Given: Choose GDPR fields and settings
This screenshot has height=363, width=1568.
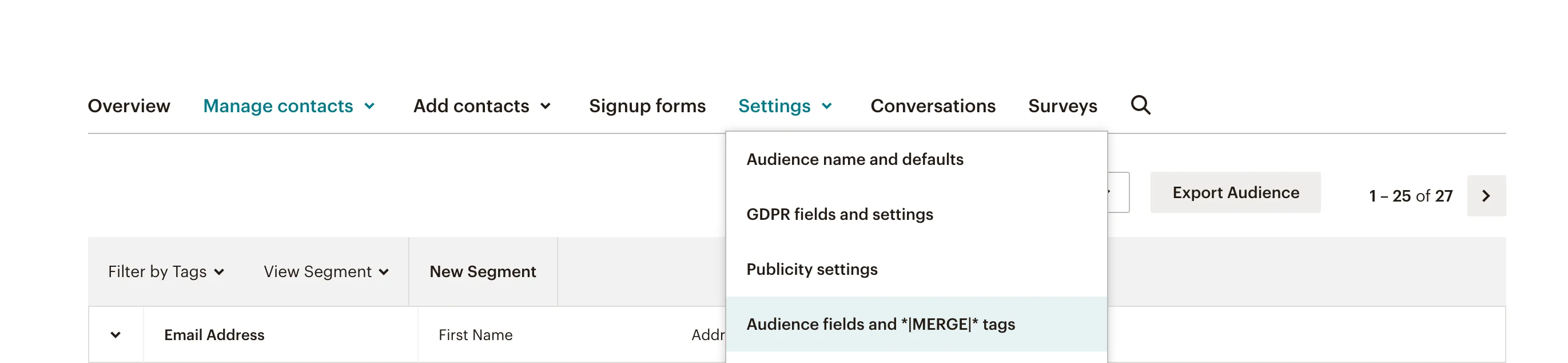Looking at the screenshot, I should [x=839, y=214].
